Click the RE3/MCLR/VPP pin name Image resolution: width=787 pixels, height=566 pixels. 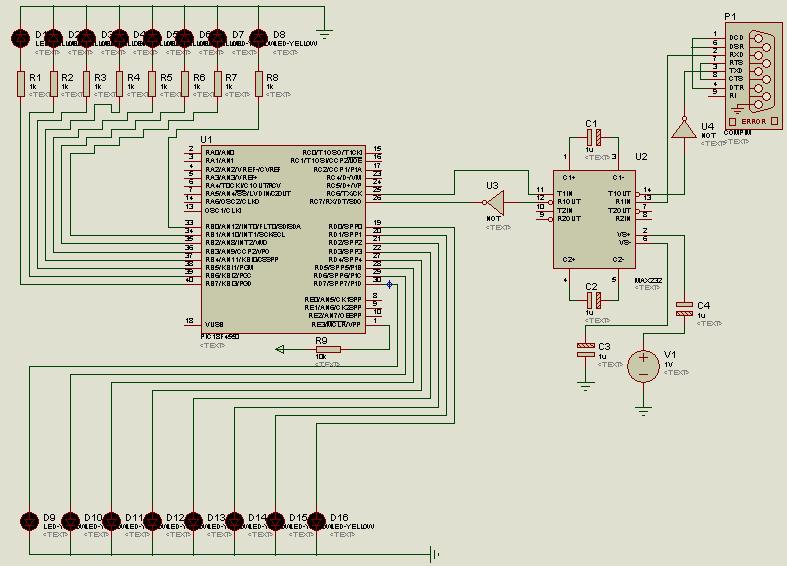pos(336,325)
